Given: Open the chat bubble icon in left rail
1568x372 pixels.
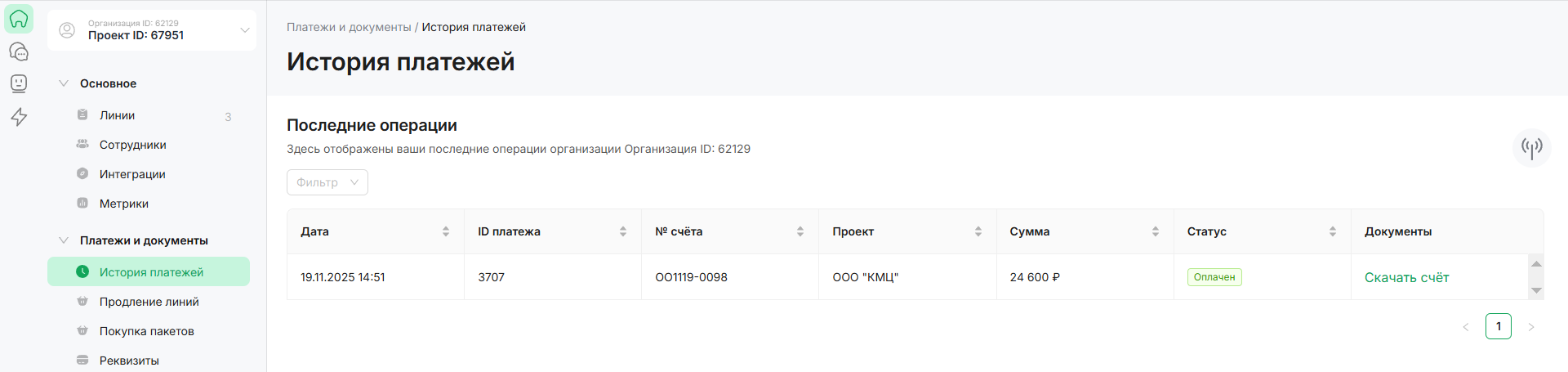Looking at the screenshot, I should click(19, 52).
